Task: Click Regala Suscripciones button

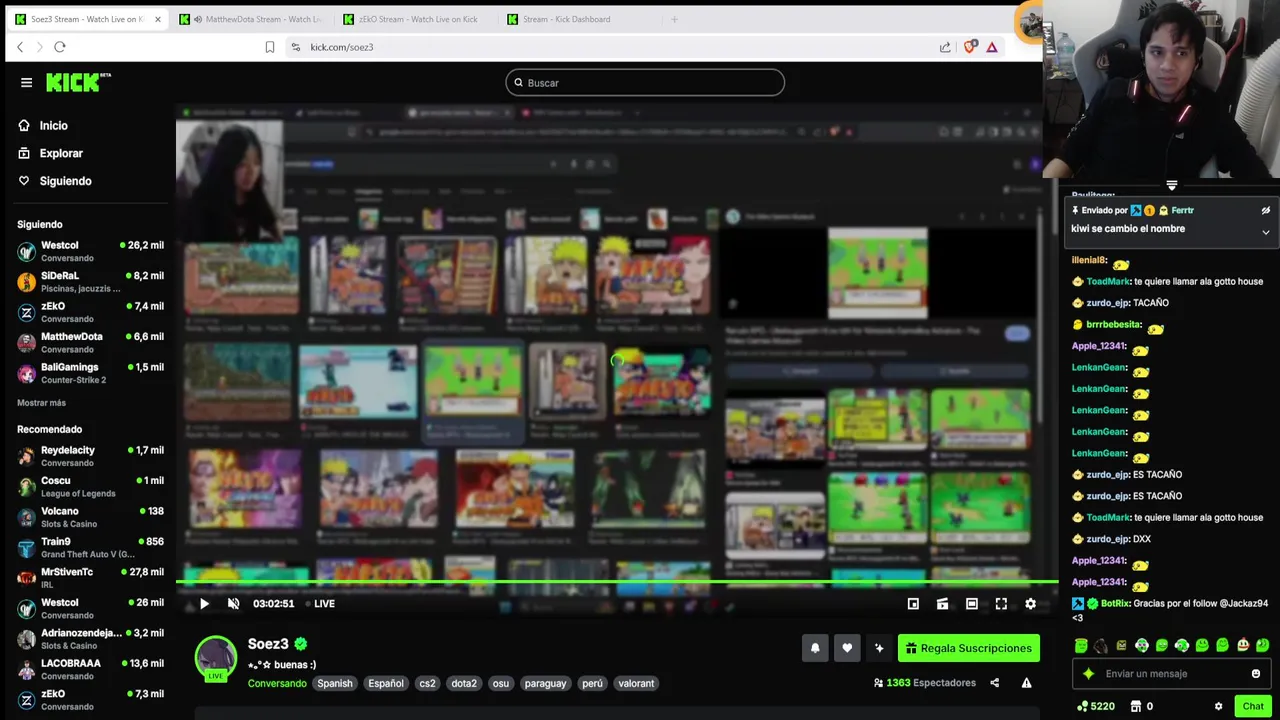Action: [969, 648]
